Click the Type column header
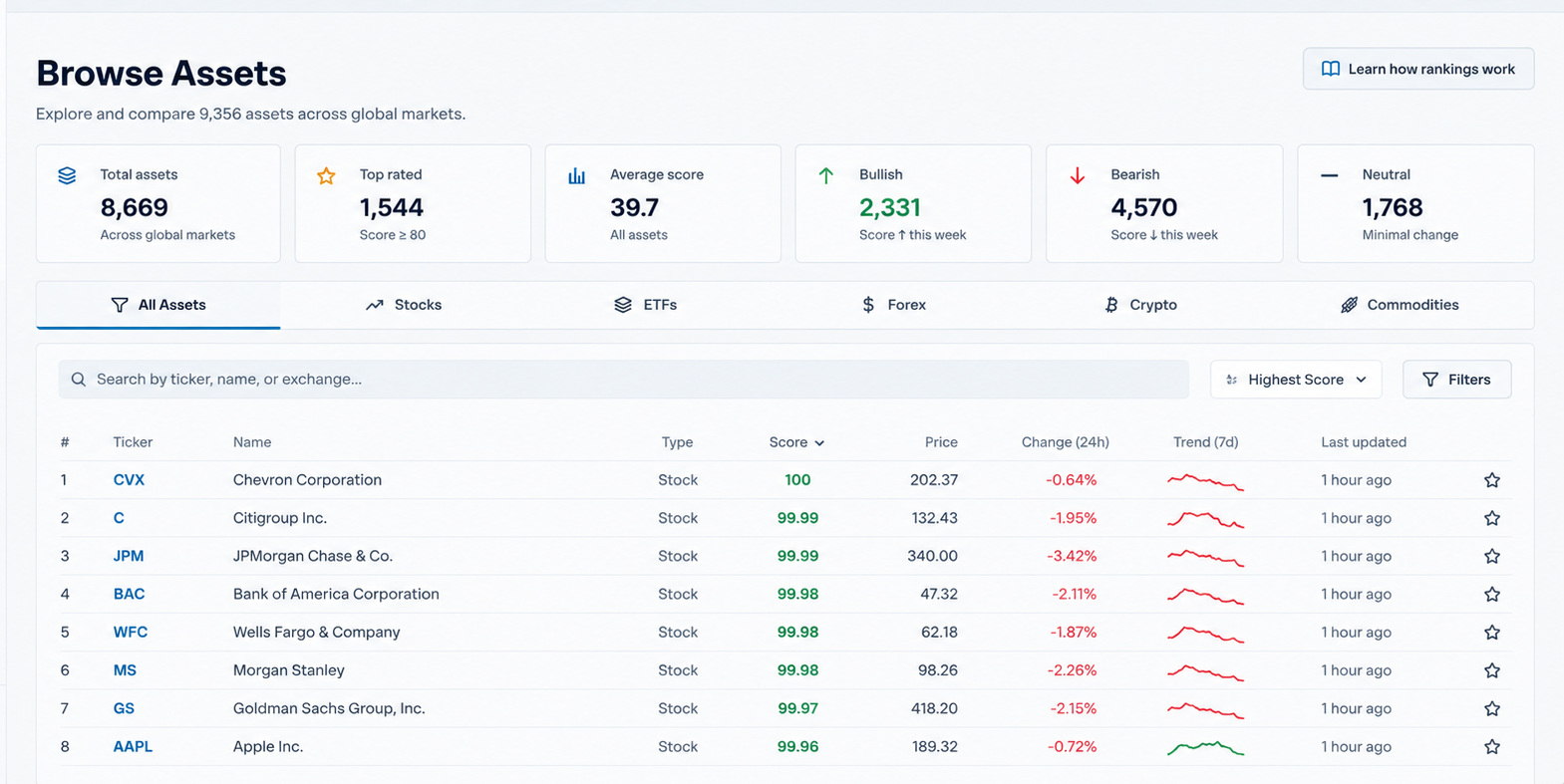Viewport: 1564px width, 784px height. pyautogui.click(x=677, y=442)
